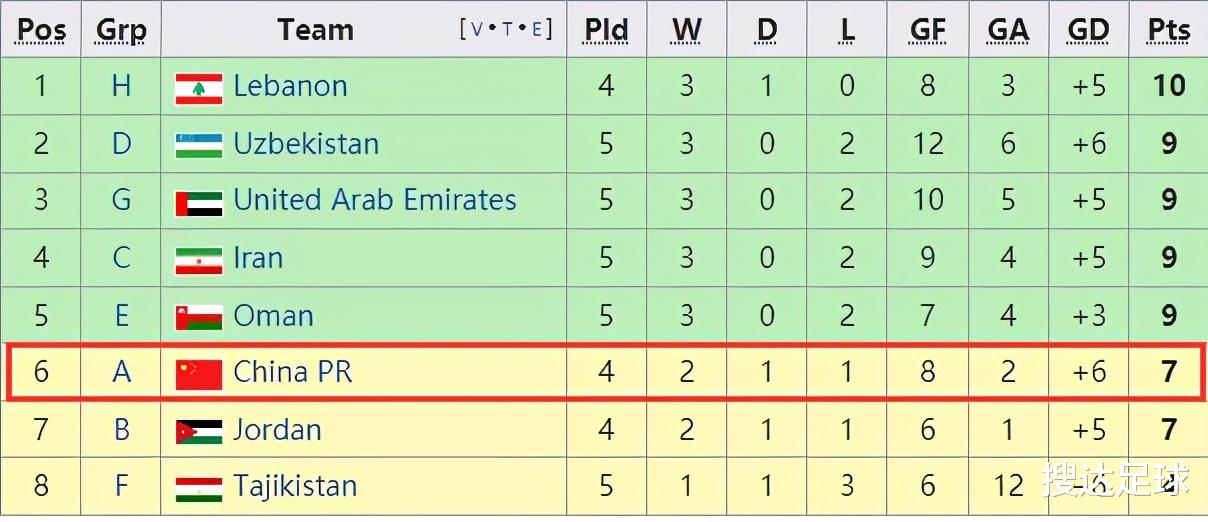1208x522 pixels.
Task: Open the United Arab Emirates link
Action: 375,200
